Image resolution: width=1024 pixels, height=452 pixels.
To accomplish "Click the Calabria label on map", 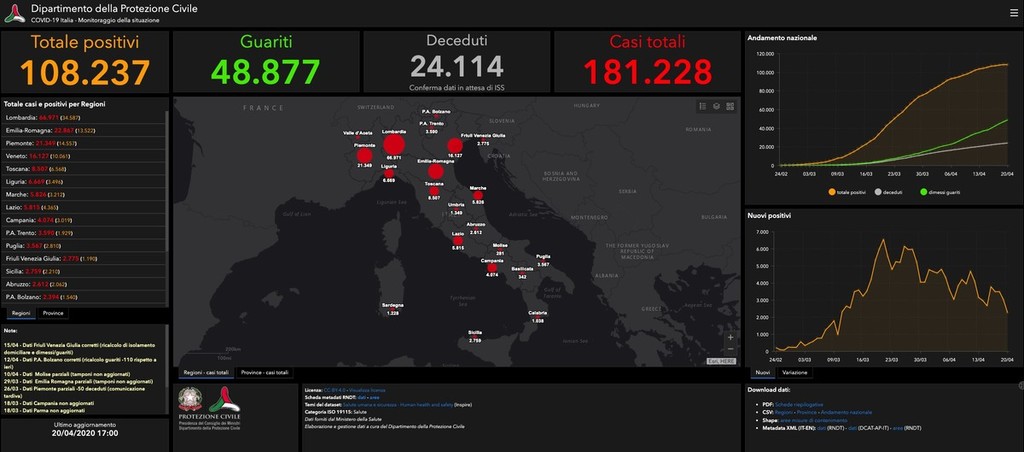I will (x=537, y=313).
